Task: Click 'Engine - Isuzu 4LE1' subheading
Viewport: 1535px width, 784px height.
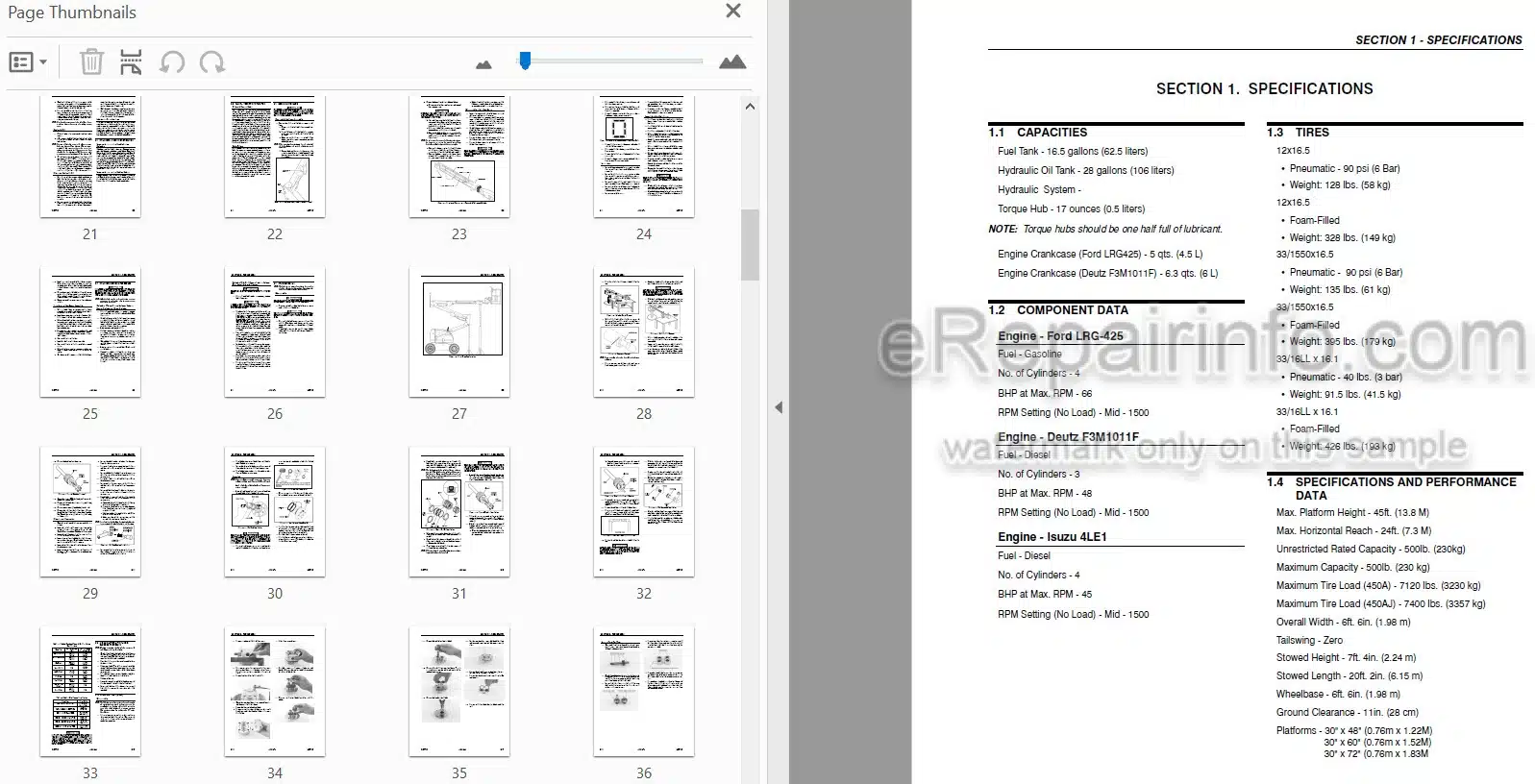Action: [1052, 537]
